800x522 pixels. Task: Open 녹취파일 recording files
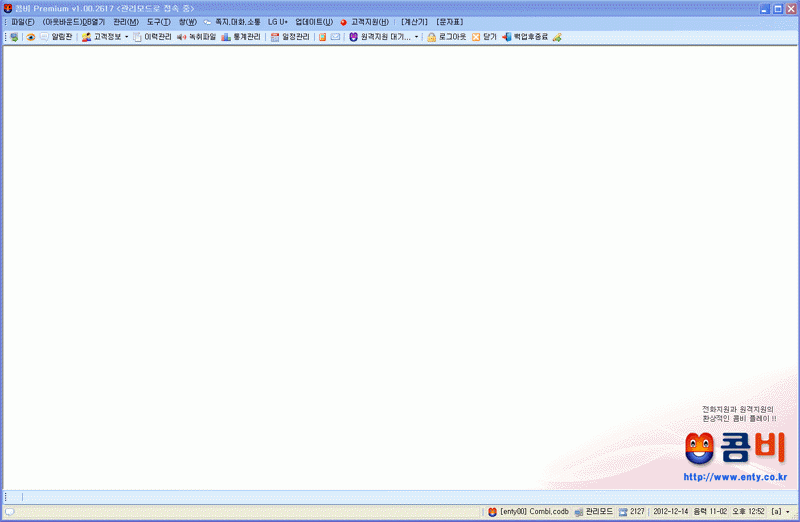[x=203, y=37]
